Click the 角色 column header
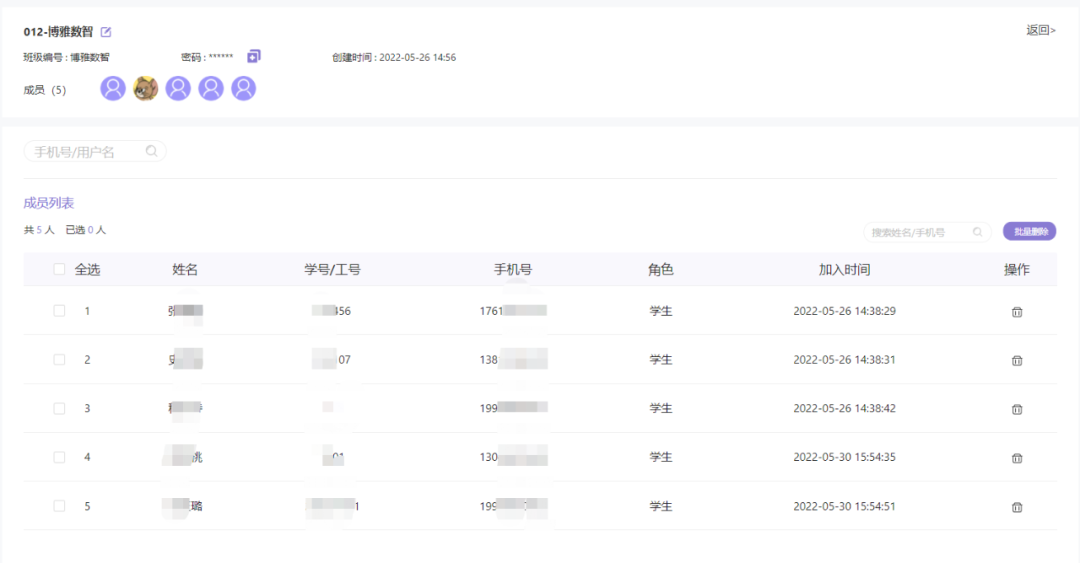1080x563 pixels. tap(661, 269)
